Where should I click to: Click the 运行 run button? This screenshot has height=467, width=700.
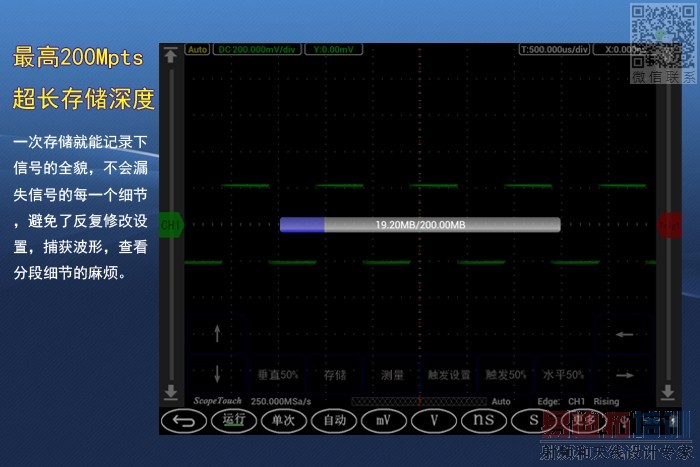pos(233,421)
